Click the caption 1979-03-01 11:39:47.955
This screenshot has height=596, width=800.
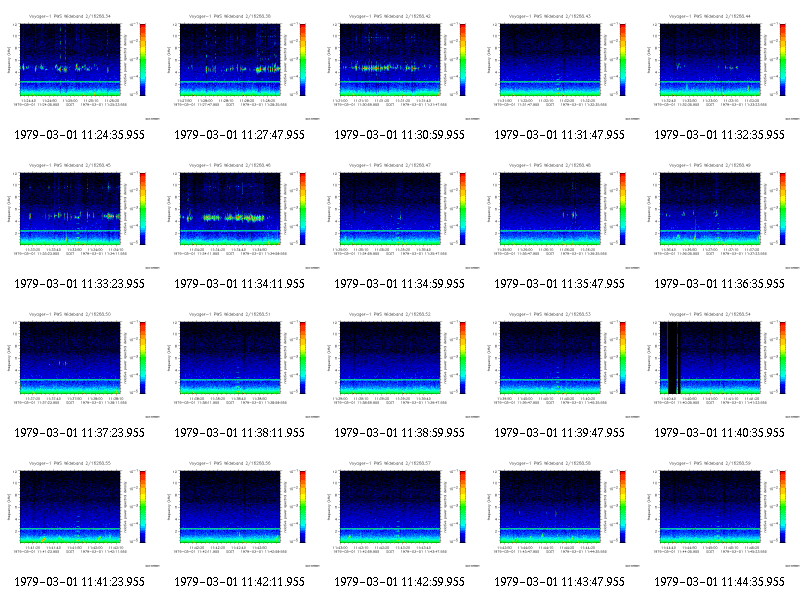[560, 433]
